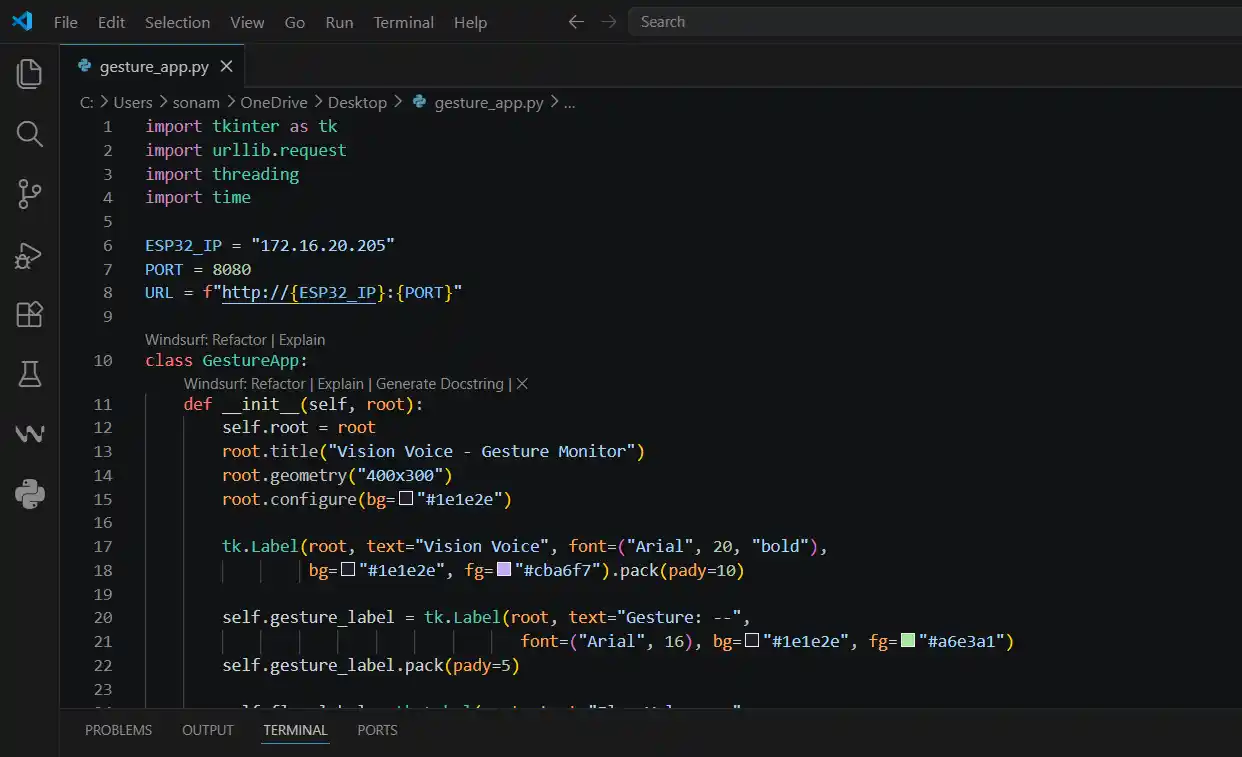Click the VS Code logo icon
Viewport: 1242px width, 757px height.
point(22,21)
